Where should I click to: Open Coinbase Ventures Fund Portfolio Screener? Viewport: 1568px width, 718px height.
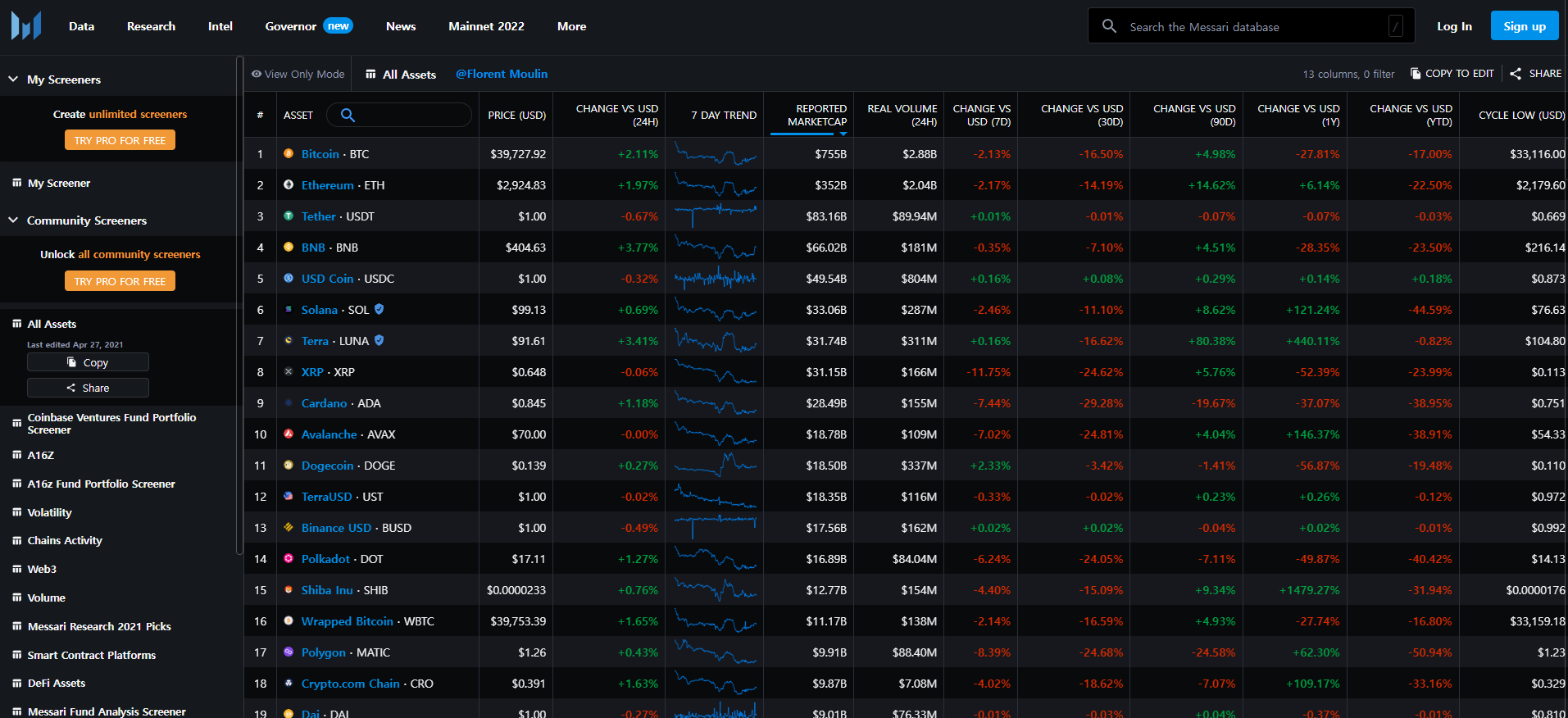click(x=111, y=423)
